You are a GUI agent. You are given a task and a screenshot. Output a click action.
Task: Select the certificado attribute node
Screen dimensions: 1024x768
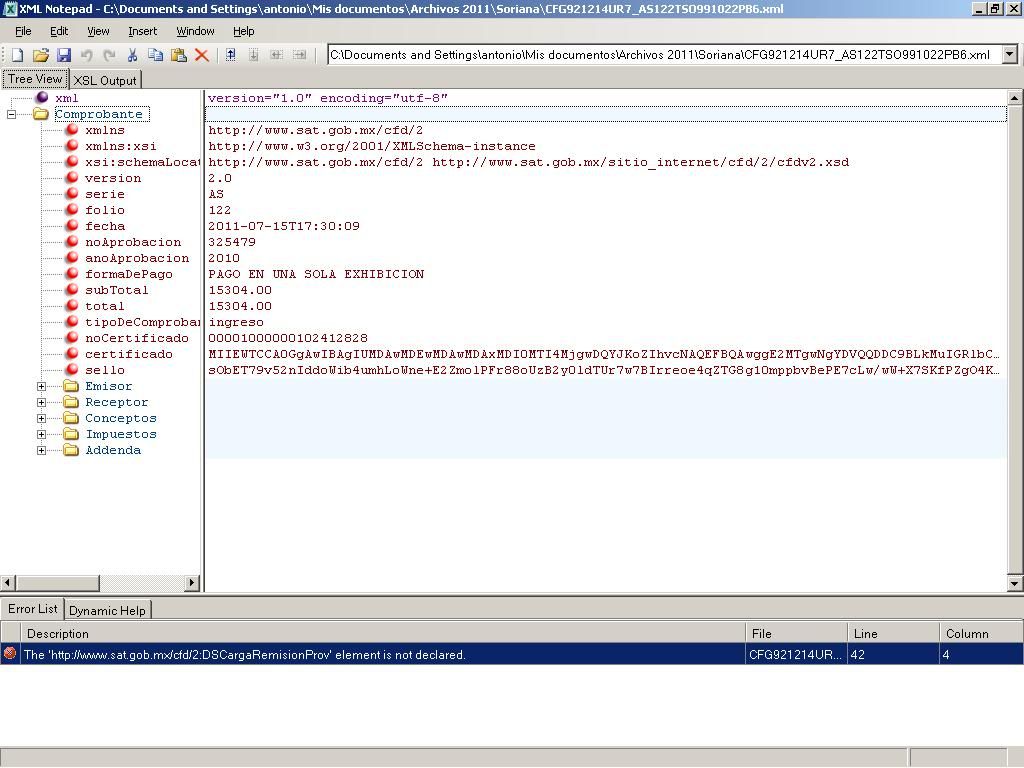[129, 354]
